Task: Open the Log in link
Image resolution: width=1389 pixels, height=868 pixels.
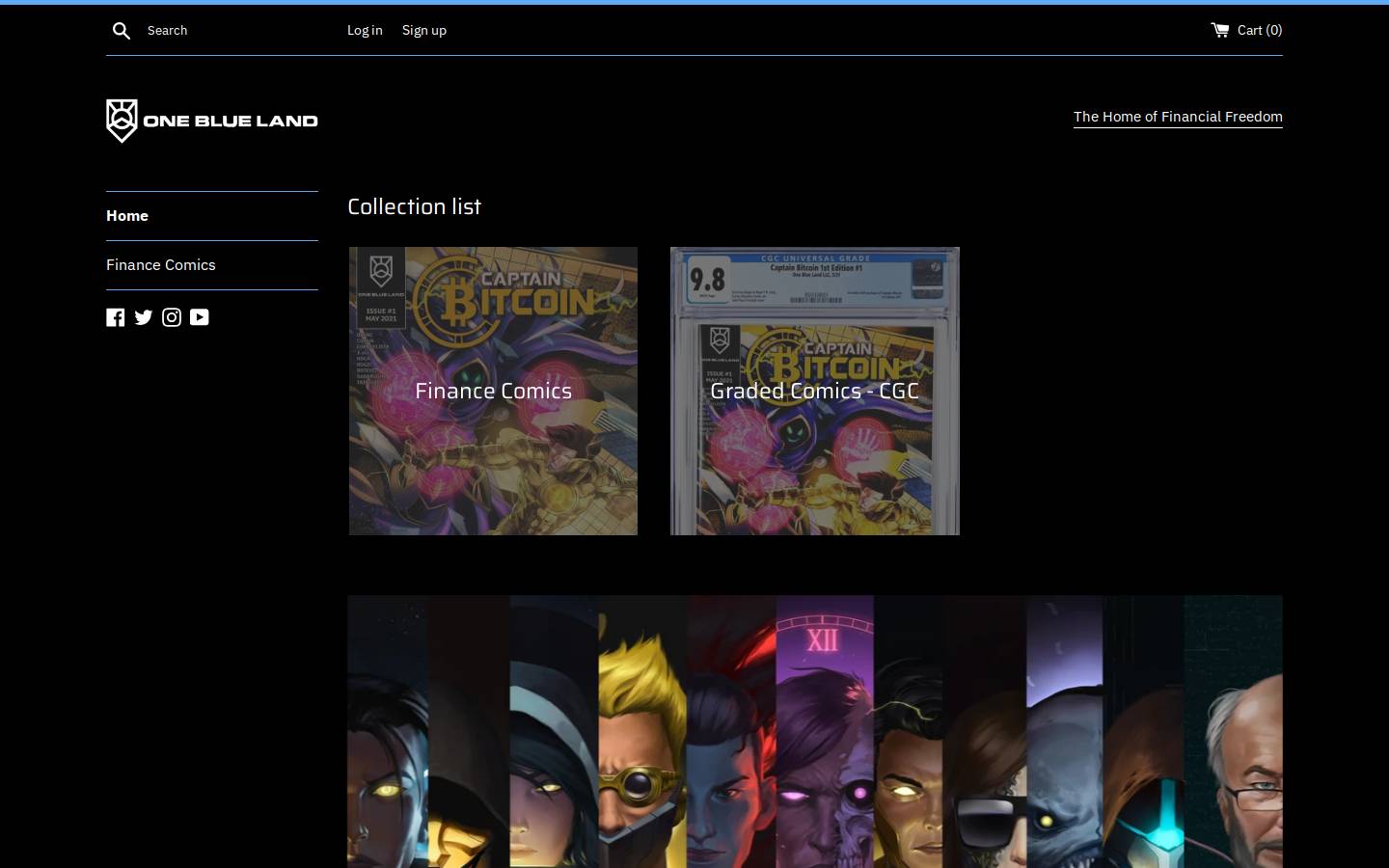Action: coord(365,31)
